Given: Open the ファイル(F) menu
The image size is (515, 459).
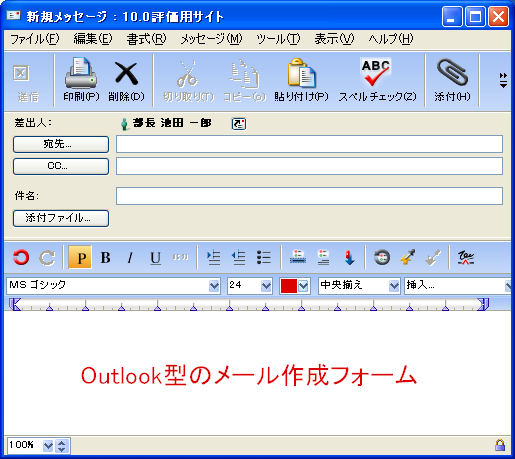Looking at the screenshot, I should tap(35, 39).
